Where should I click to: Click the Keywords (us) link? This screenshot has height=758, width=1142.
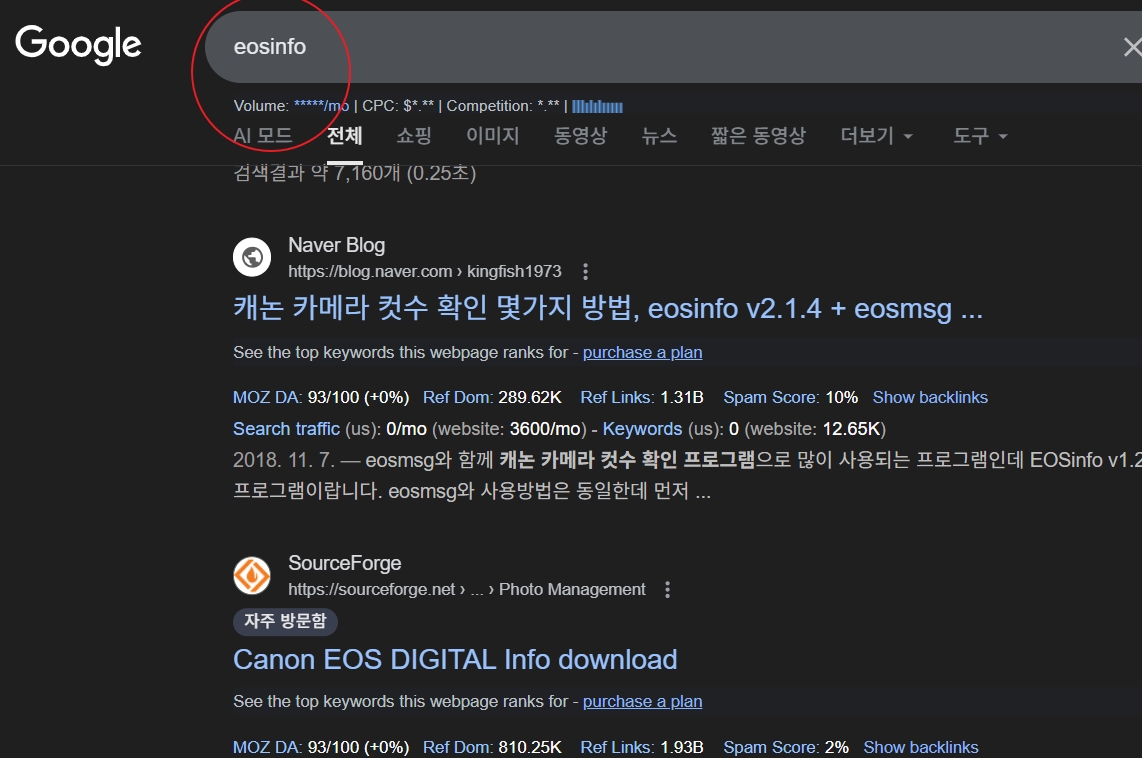(642, 429)
